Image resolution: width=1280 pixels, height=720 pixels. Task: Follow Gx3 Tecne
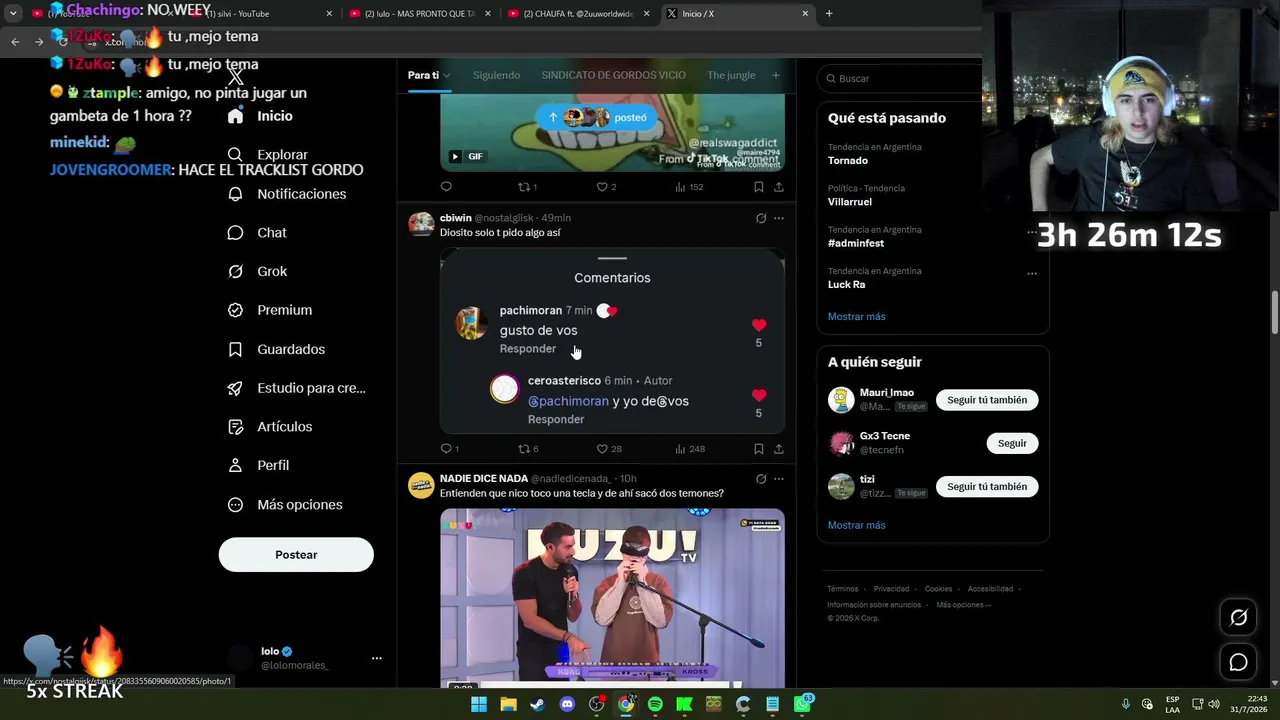click(1012, 443)
